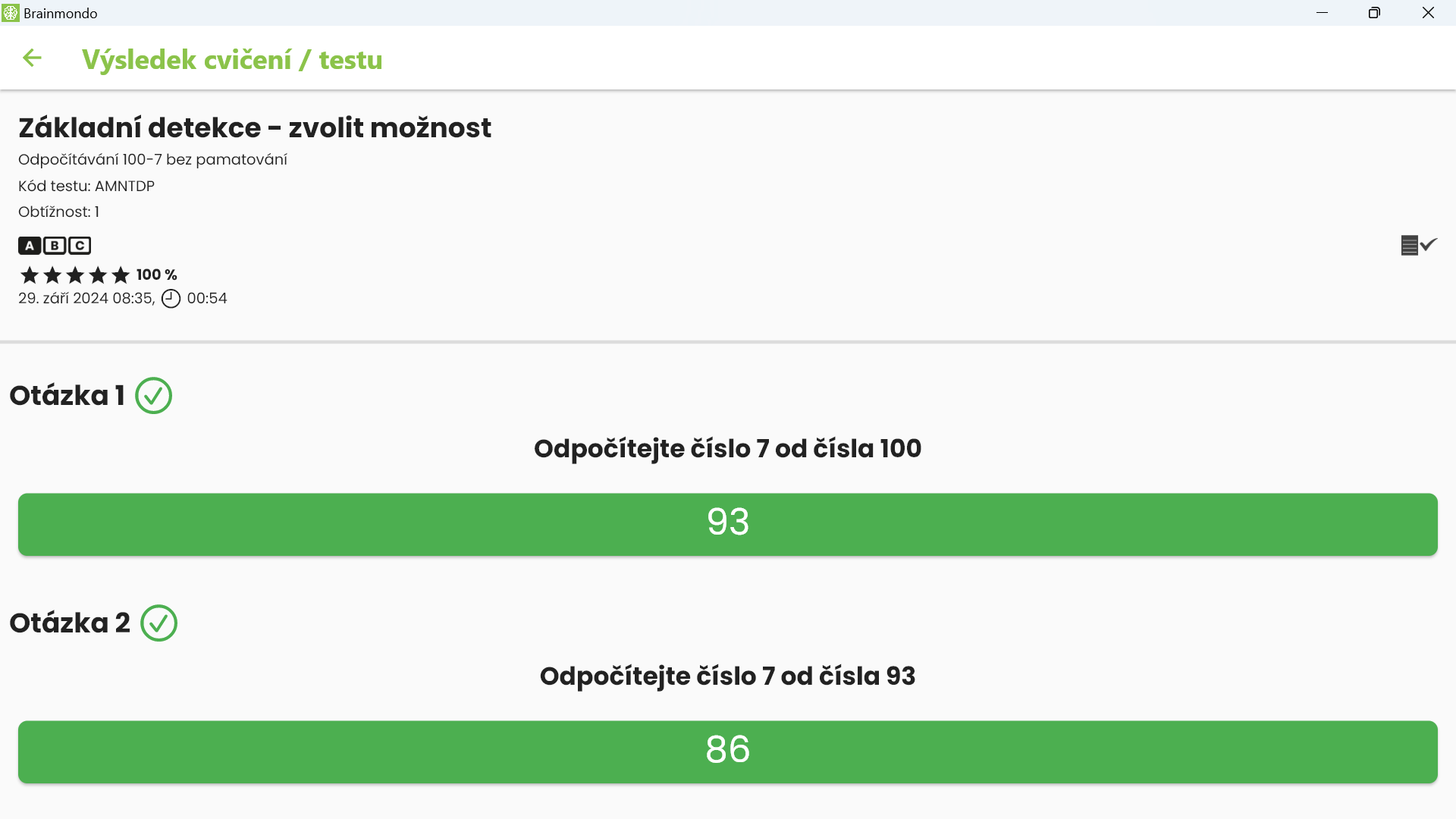The height and width of the screenshot is (819, 1456).
Task: Click the test code AMNTDP line
Action: [86, 186]
